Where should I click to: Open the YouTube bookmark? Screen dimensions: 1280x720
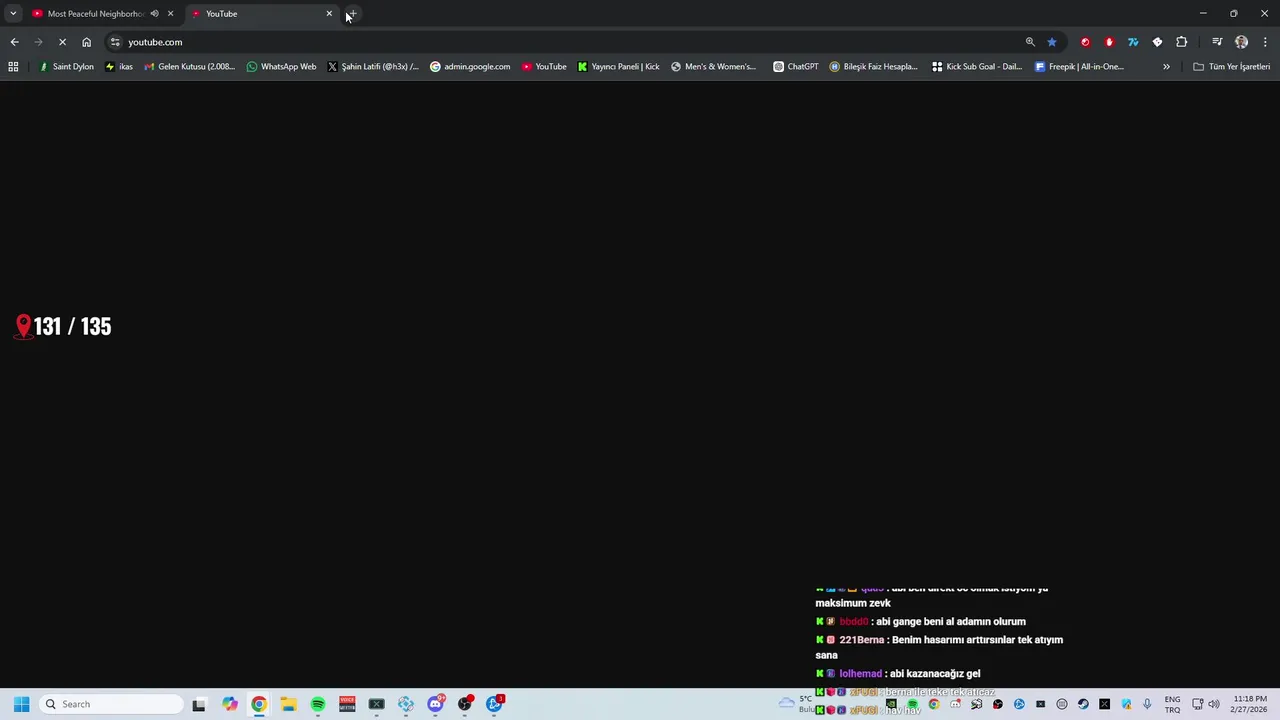pyautogui.click(x=544, y=67)
